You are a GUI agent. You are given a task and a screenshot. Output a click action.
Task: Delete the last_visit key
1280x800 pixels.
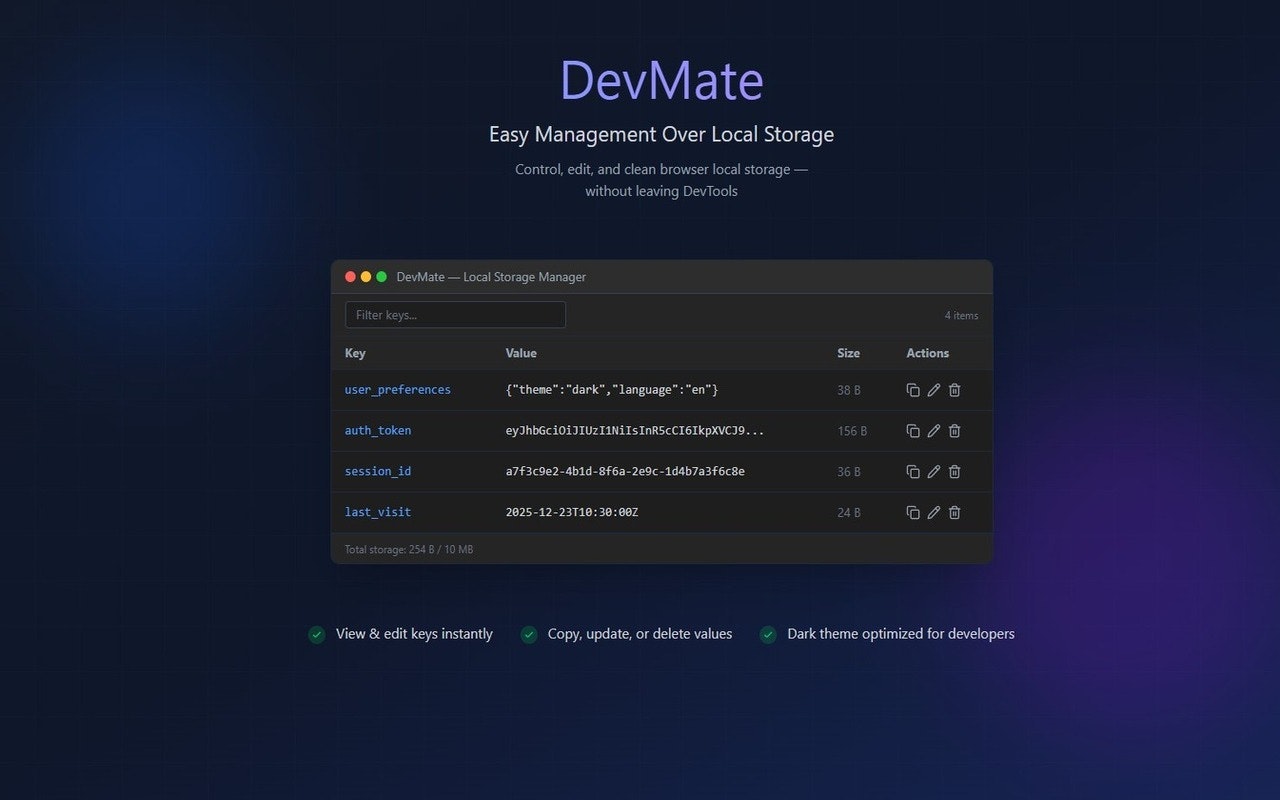click(x=954, y=512)
